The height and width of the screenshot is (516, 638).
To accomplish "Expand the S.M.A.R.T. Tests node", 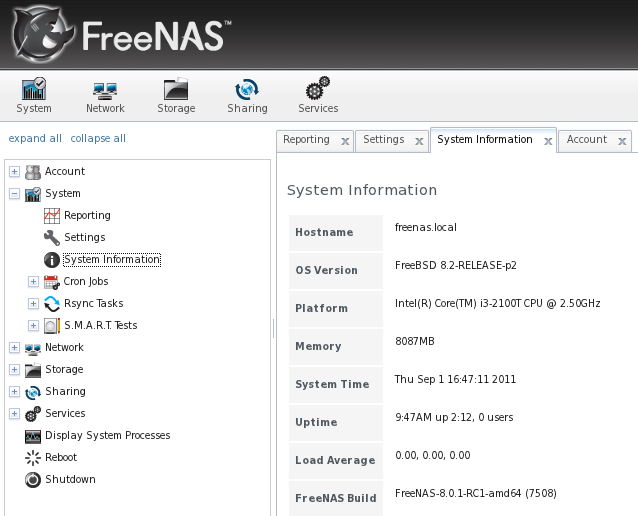I will pos(33,325).
